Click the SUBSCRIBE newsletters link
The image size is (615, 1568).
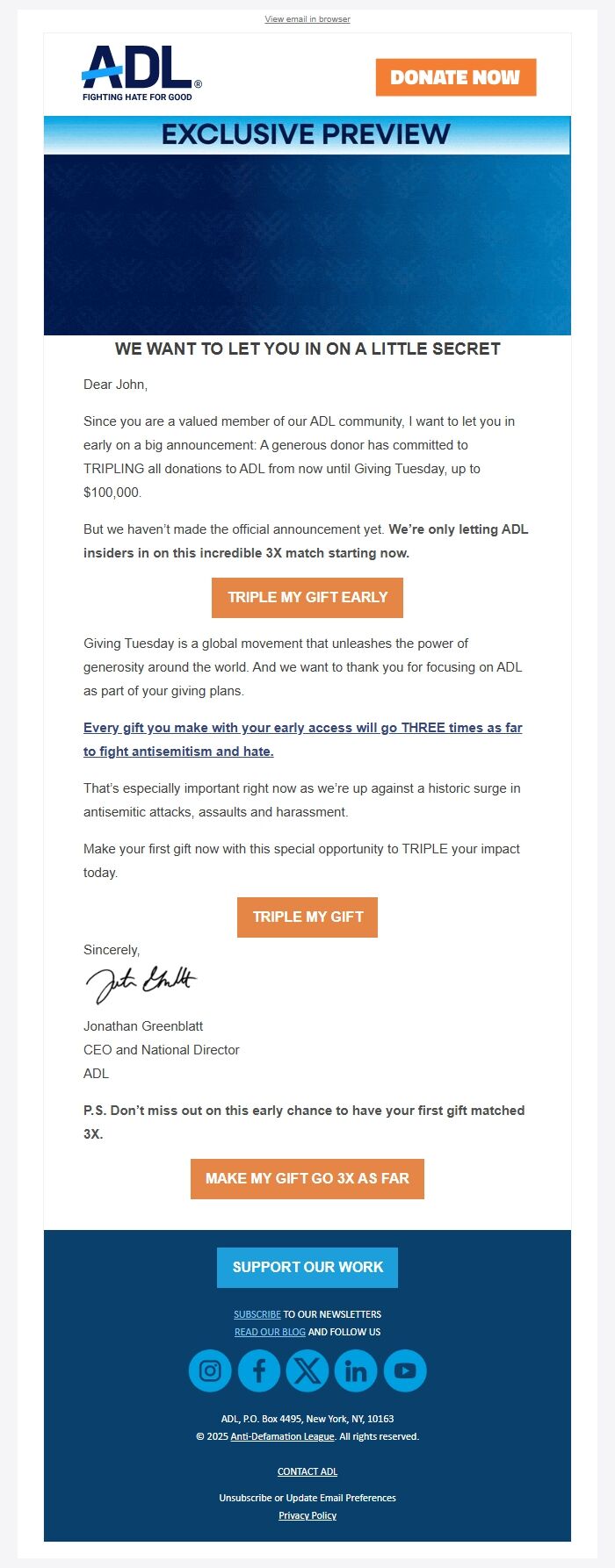coord(257,1314)
